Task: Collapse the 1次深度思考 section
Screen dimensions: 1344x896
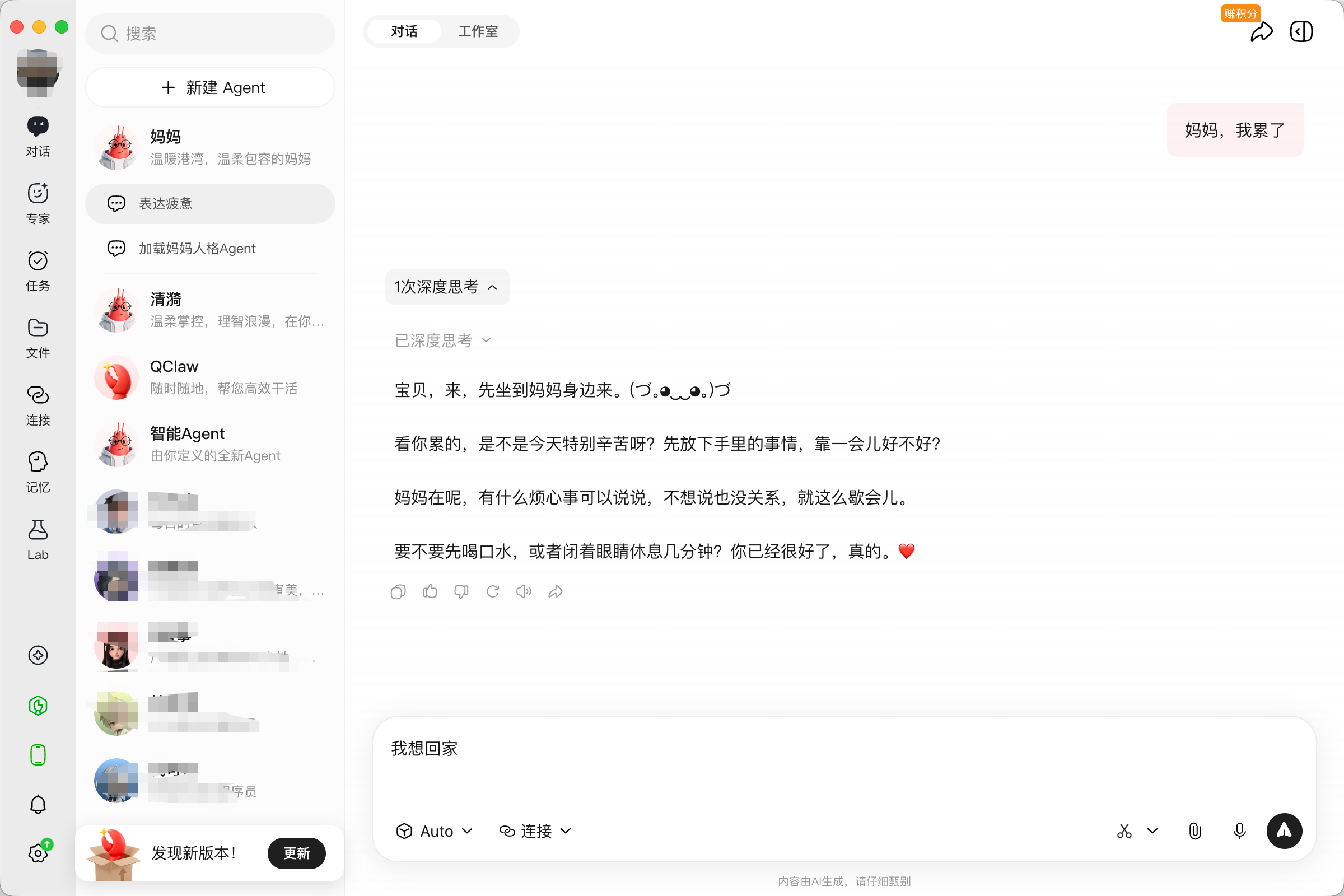Action: point(447,287)
